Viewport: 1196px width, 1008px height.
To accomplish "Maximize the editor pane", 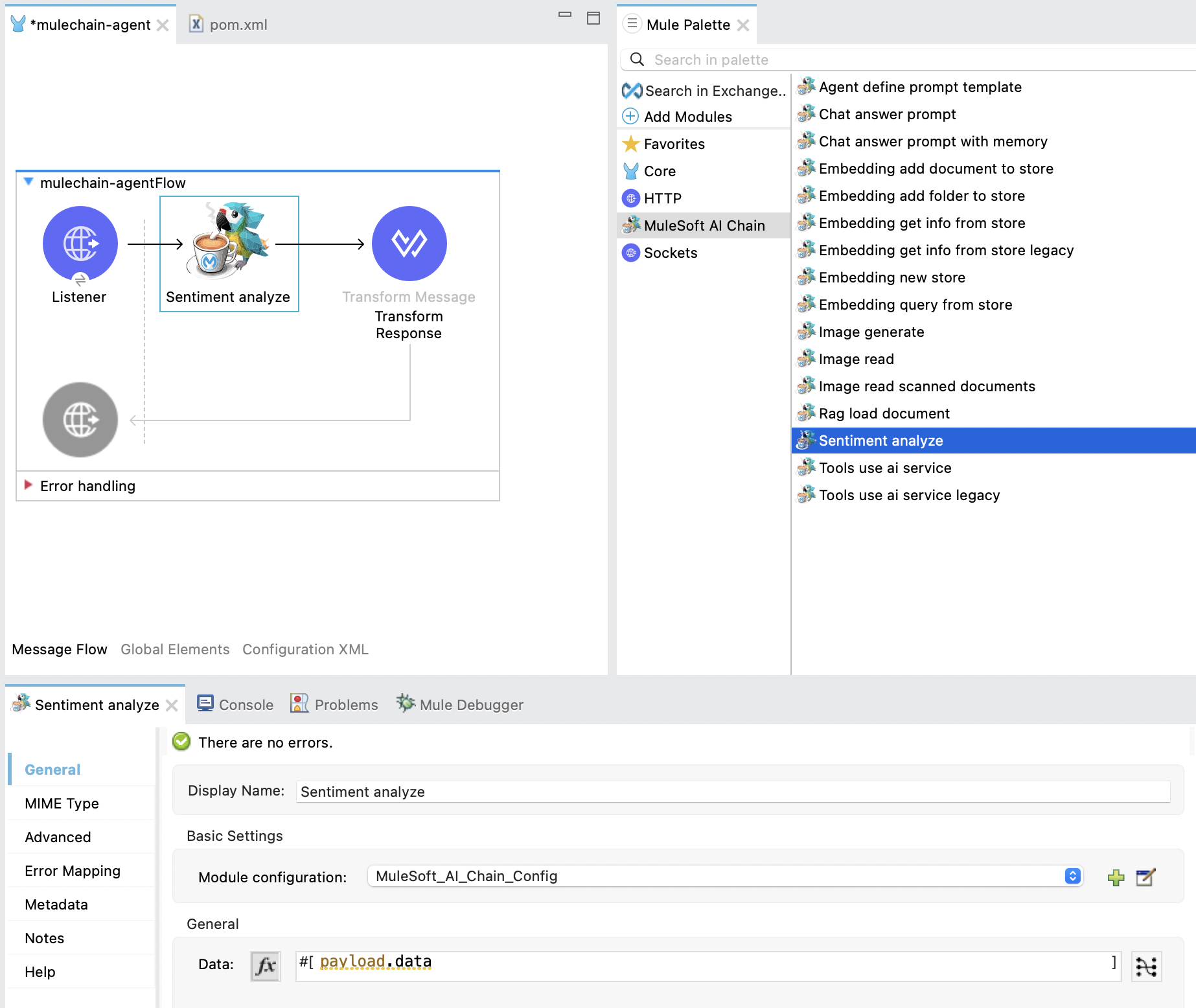I will 593,18.
